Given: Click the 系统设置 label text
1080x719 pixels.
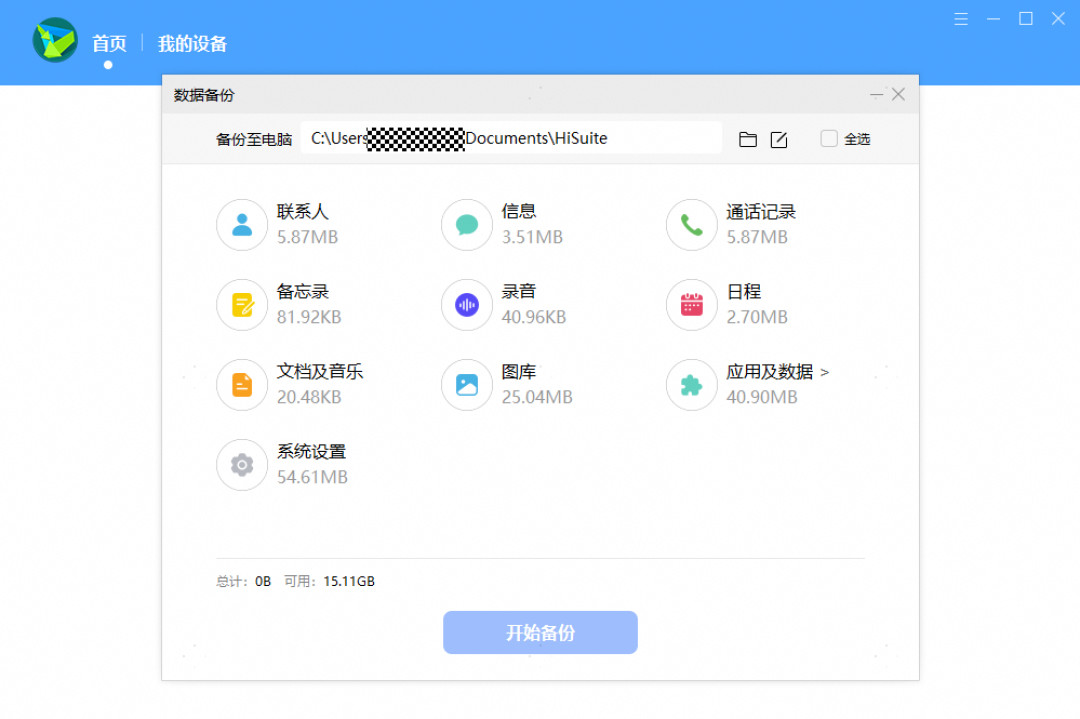Looking at the screenshot, I should [311, 452].
